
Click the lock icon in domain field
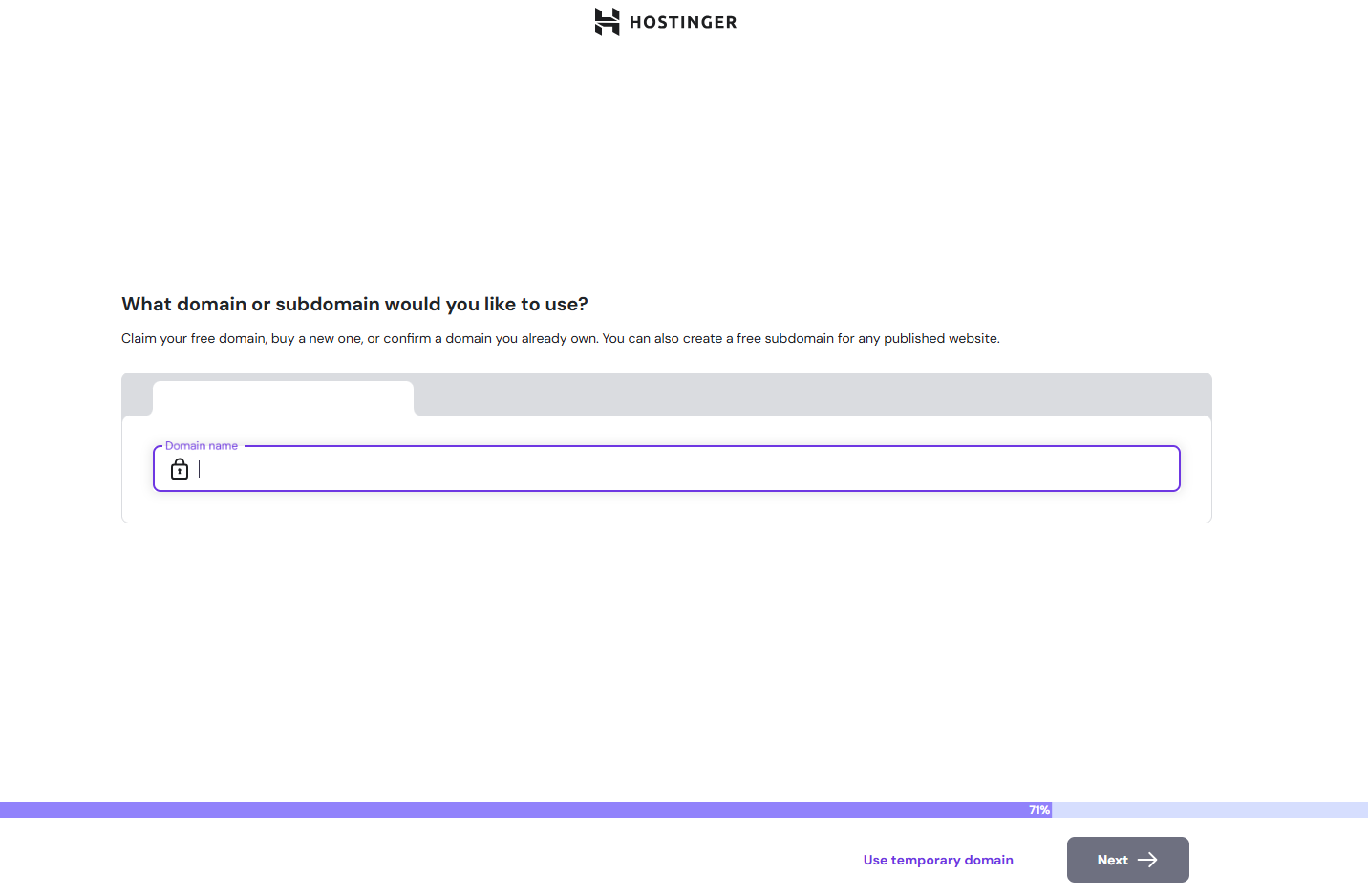pos(180,469)
